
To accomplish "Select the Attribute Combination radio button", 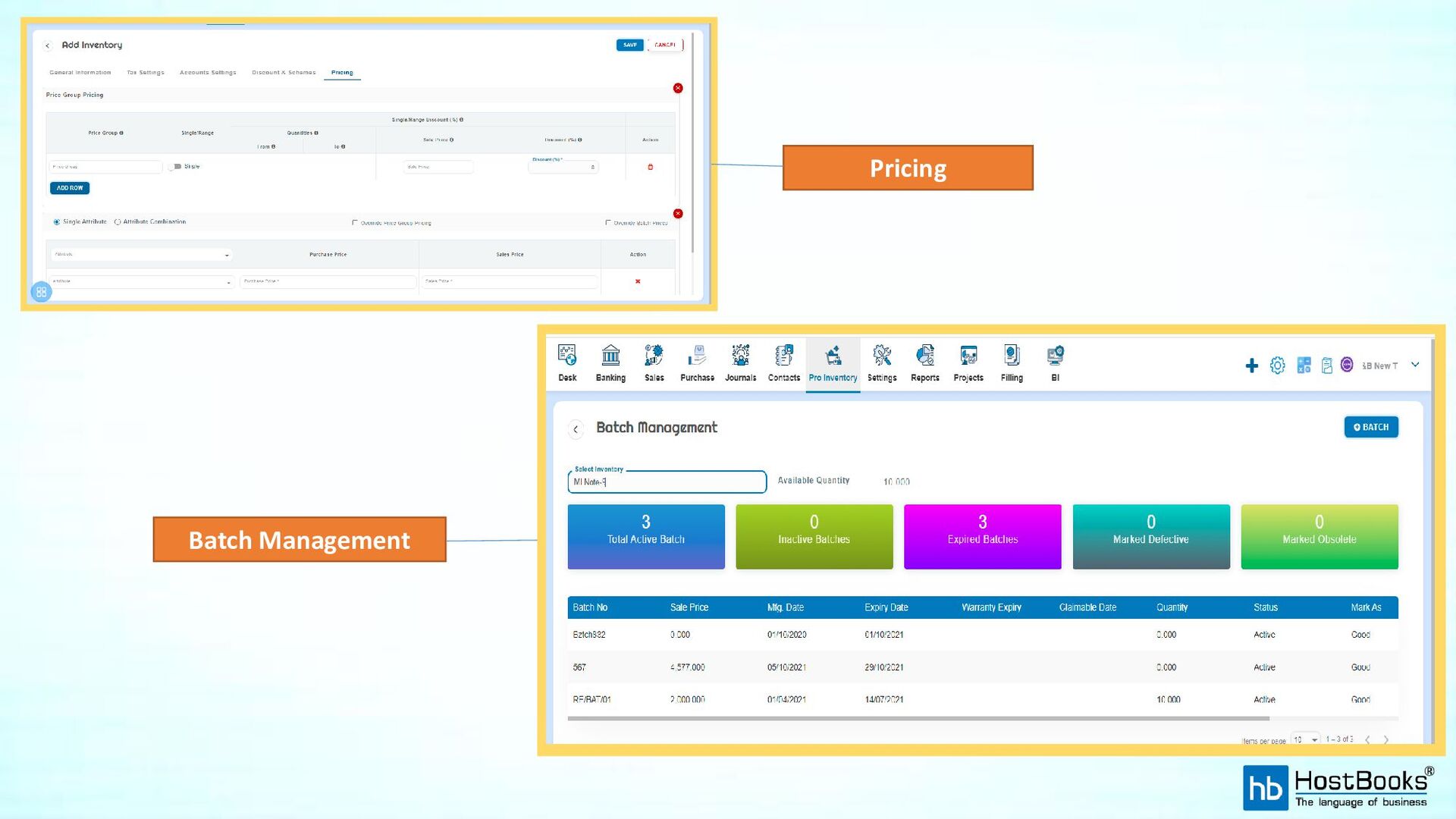I will coord(118,222).
